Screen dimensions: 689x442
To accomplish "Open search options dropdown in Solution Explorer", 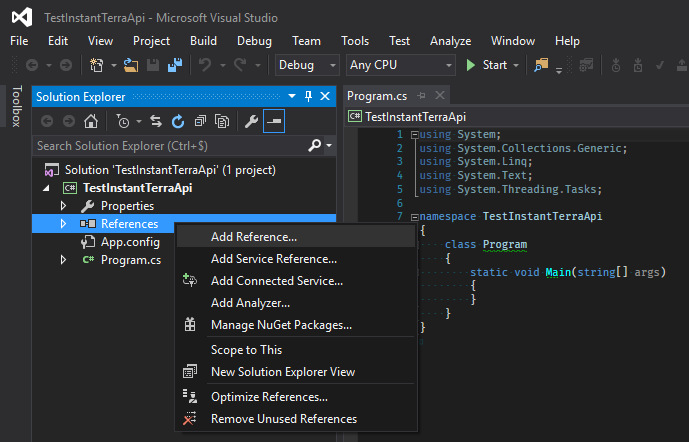I will click(x=329, y=145).
